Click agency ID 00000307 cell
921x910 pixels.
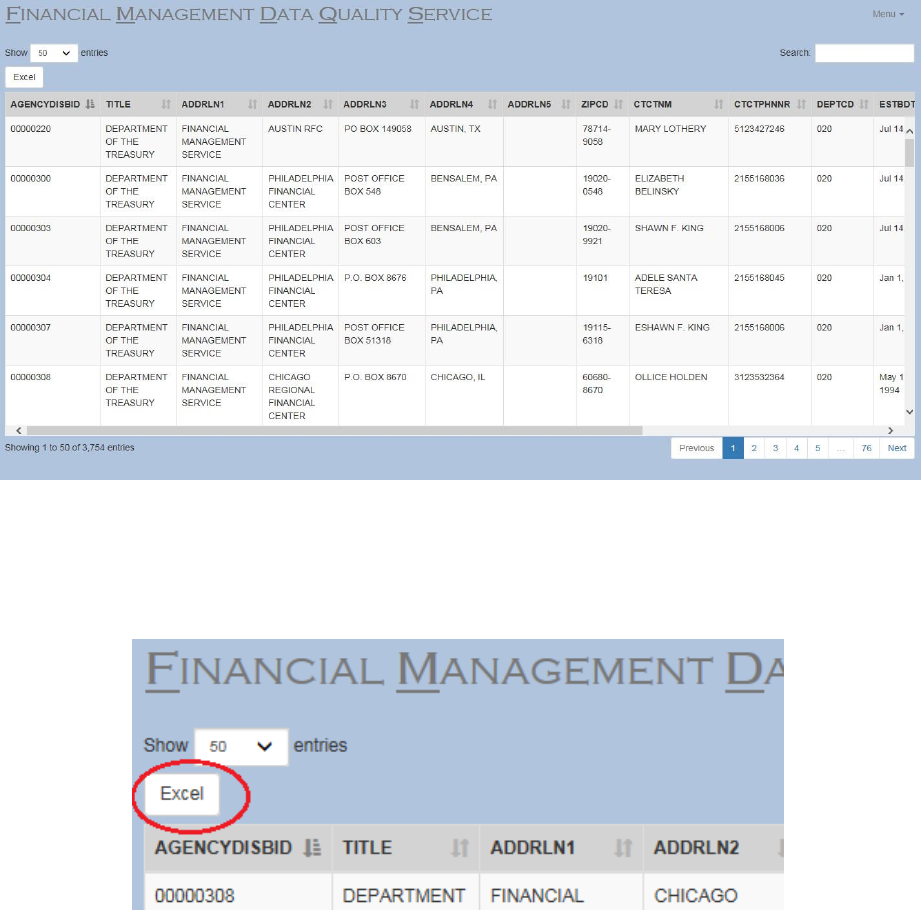(x=52, y=341)
